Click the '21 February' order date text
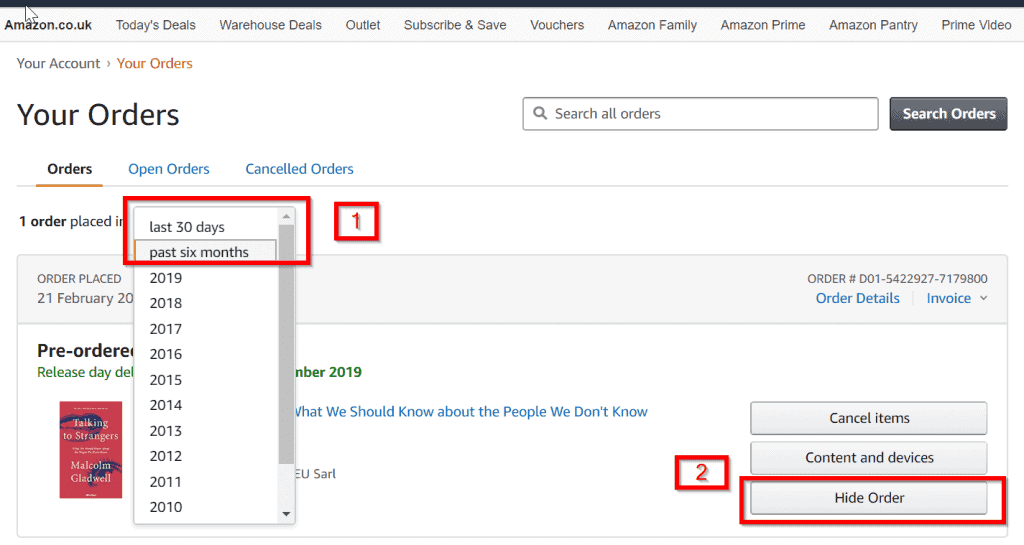The image size is (1024, 545). coord(85,298)
